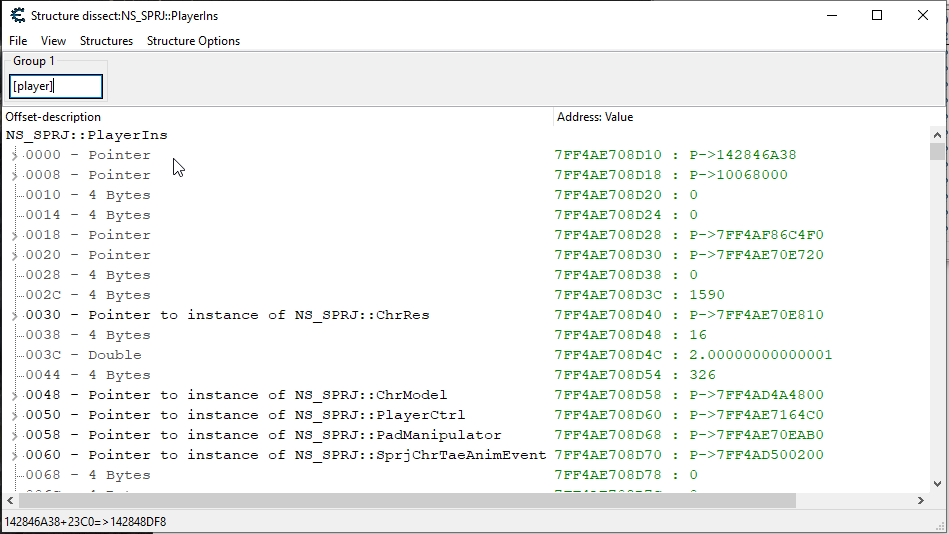Open the Structure Options menu
This screenshot has width=949, height=534.
tap(193, 41)
